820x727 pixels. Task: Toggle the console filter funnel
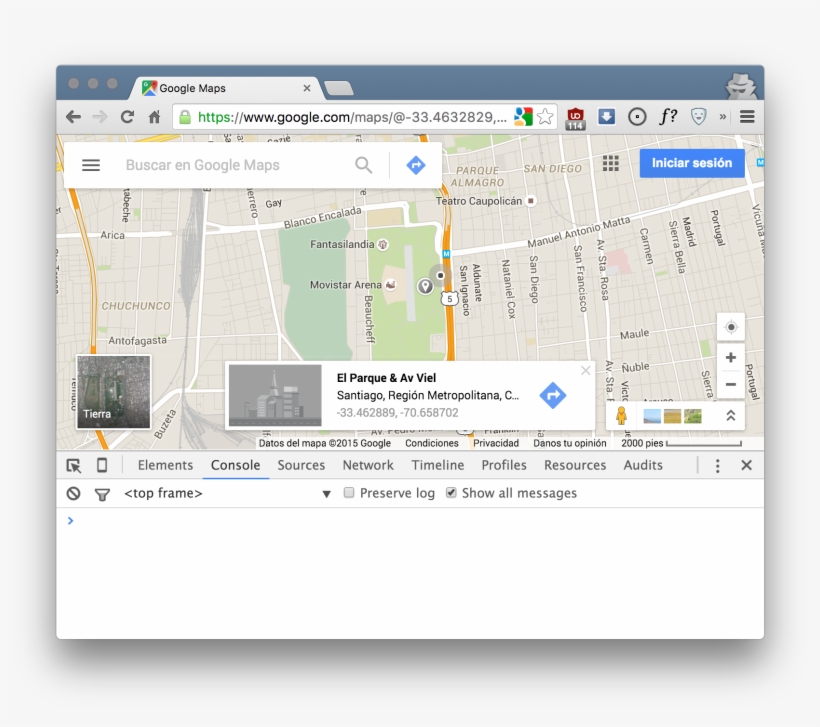(102, 494)
